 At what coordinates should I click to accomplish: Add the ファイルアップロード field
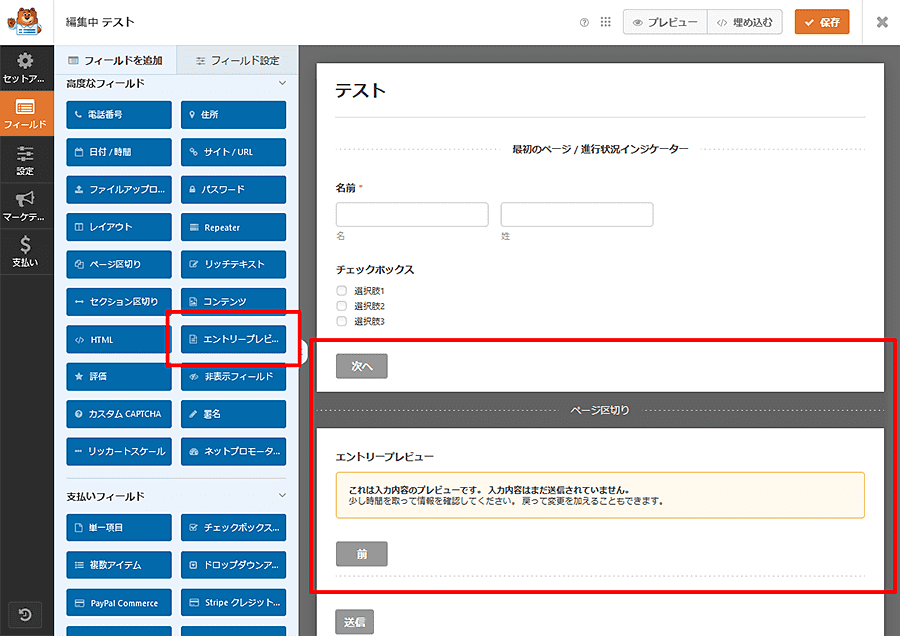coord(119,189)
